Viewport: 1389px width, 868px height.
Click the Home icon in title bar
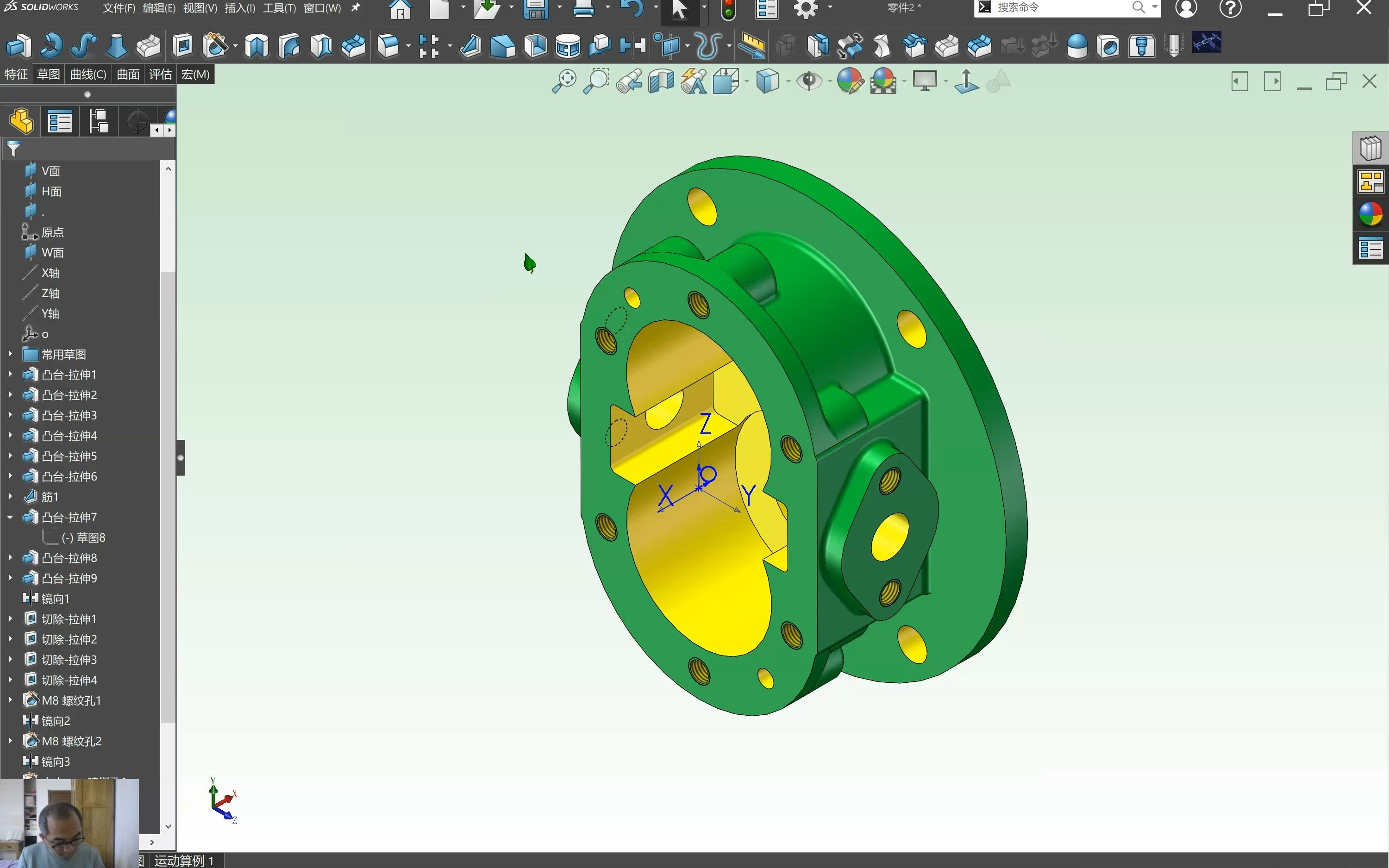pyautogui.click(x=400, y=10)
